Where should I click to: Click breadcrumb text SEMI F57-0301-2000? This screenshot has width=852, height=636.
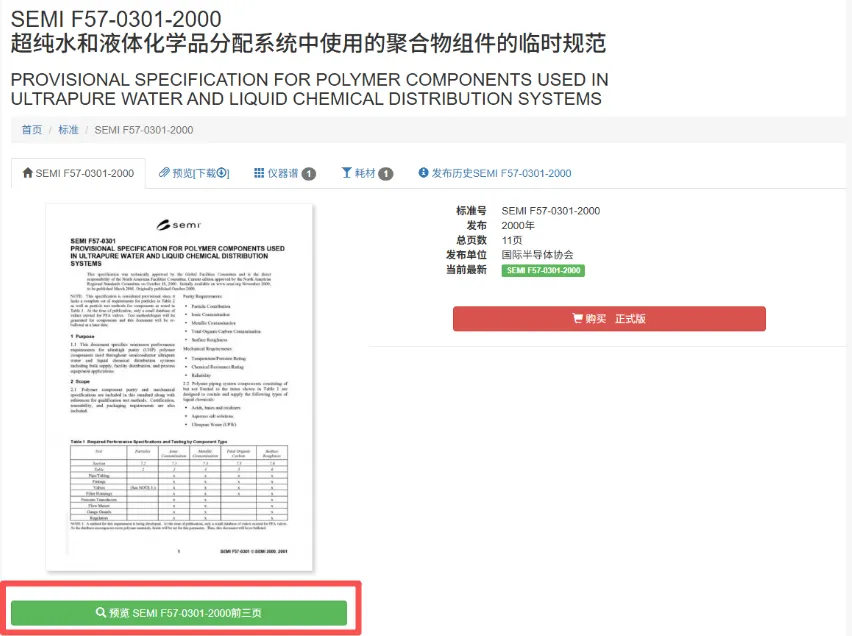144,130
